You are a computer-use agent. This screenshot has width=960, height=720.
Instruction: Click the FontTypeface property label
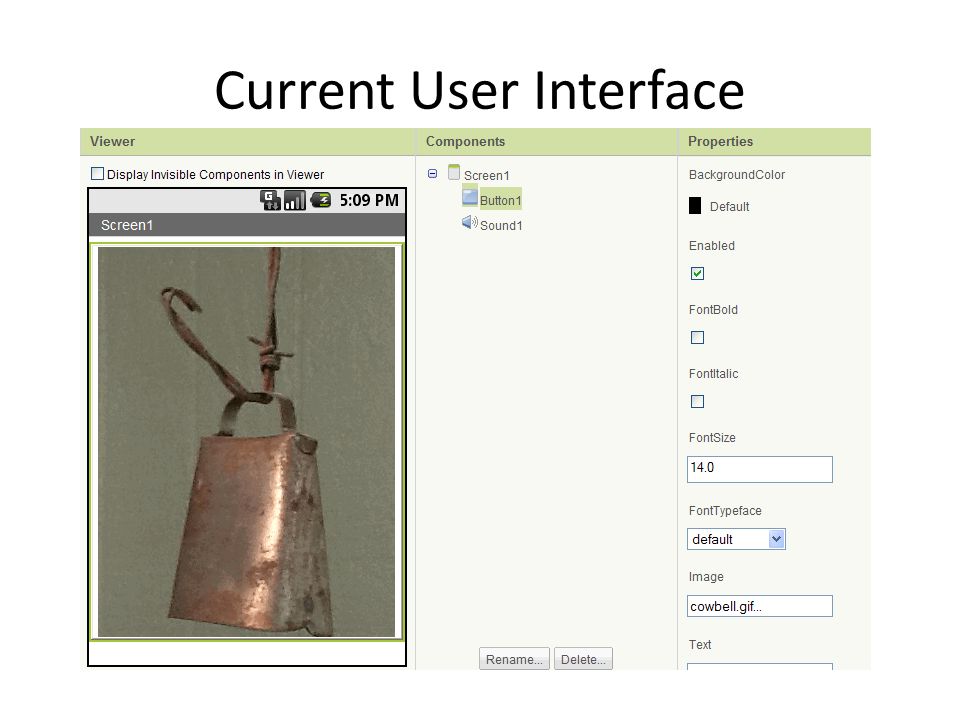(725, 511)
